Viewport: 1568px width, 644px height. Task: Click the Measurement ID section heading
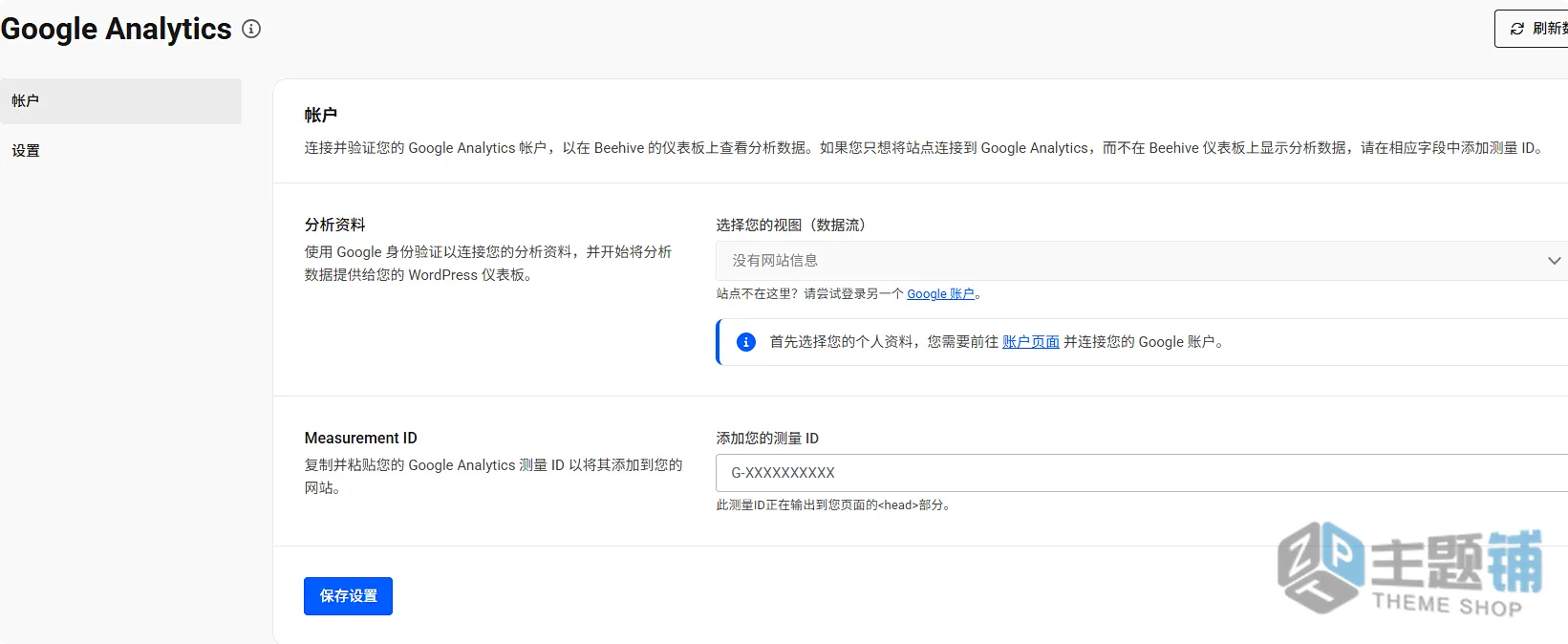(x=361, y=438)
